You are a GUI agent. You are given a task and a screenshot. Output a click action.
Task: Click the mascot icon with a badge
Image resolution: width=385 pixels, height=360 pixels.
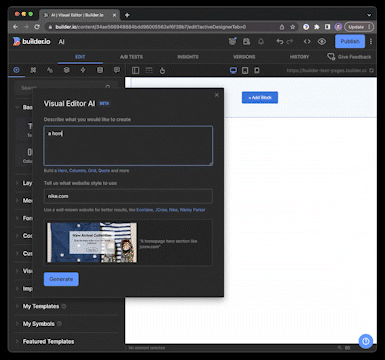[232, 41]
